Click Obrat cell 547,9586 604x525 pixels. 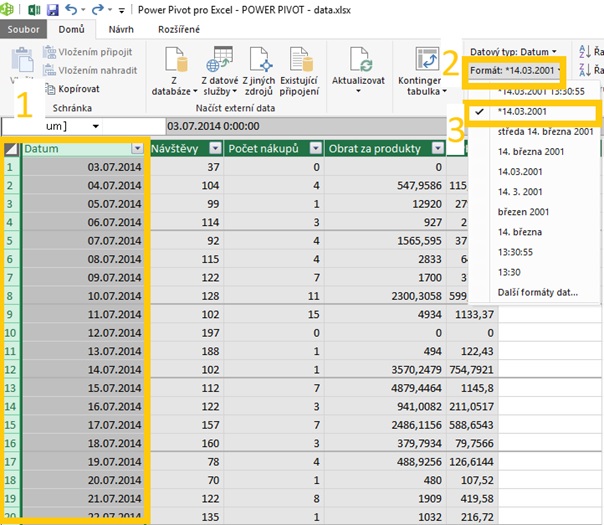pos(386,186)
